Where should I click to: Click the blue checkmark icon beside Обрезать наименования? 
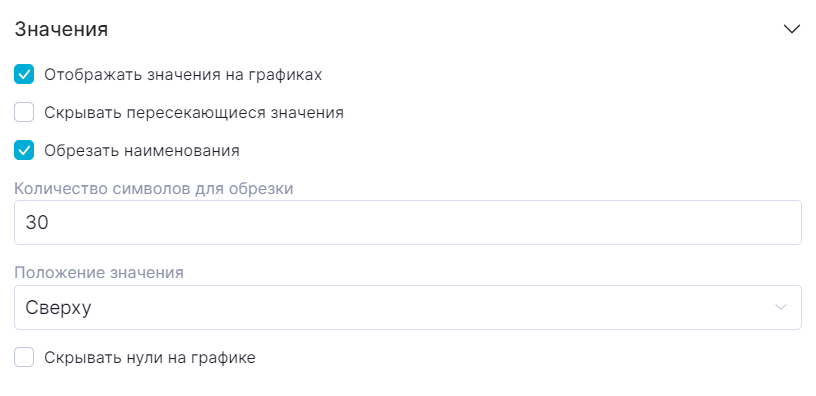(24, 150)
